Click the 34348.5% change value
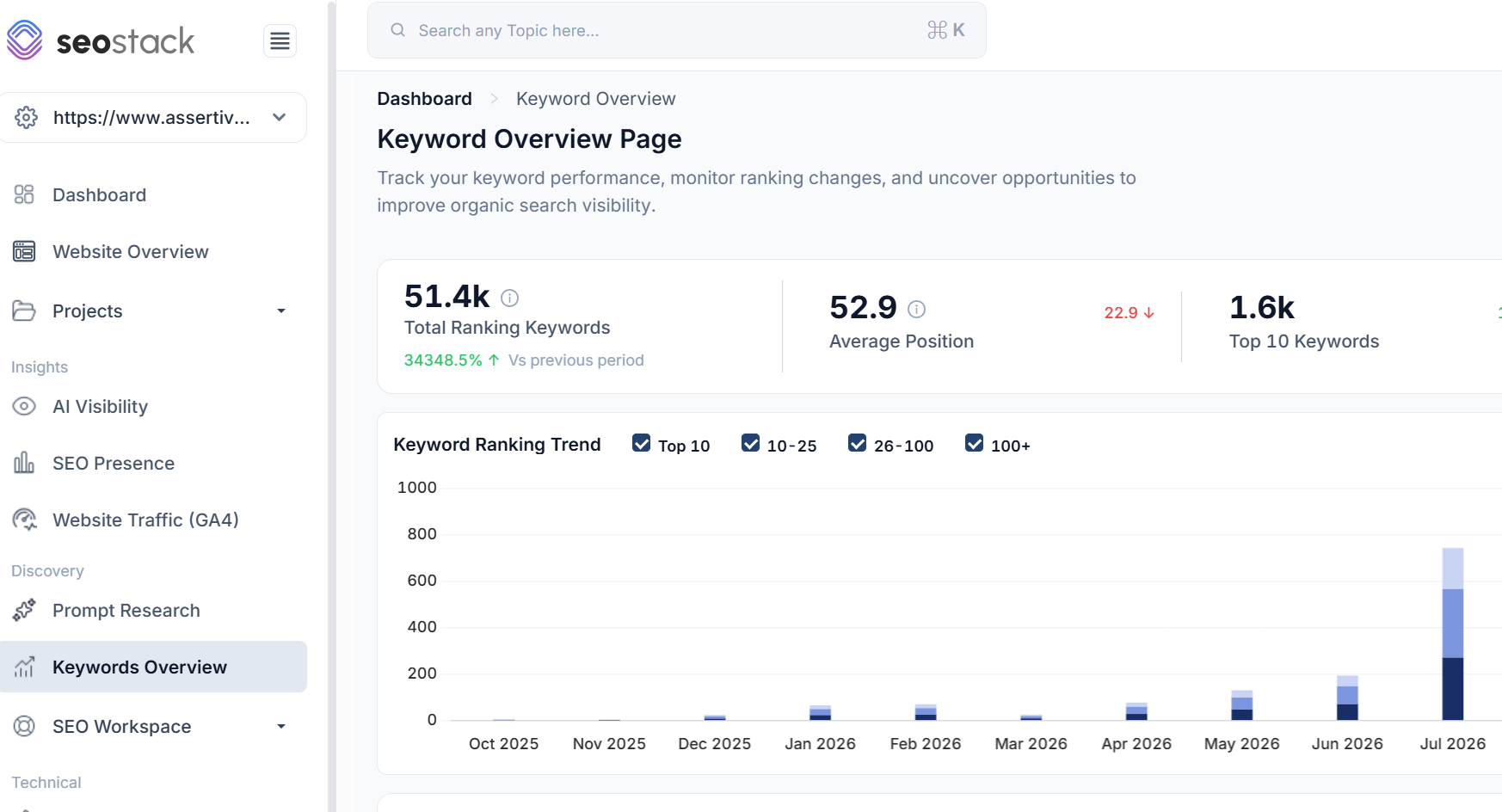 click(443, 360)
